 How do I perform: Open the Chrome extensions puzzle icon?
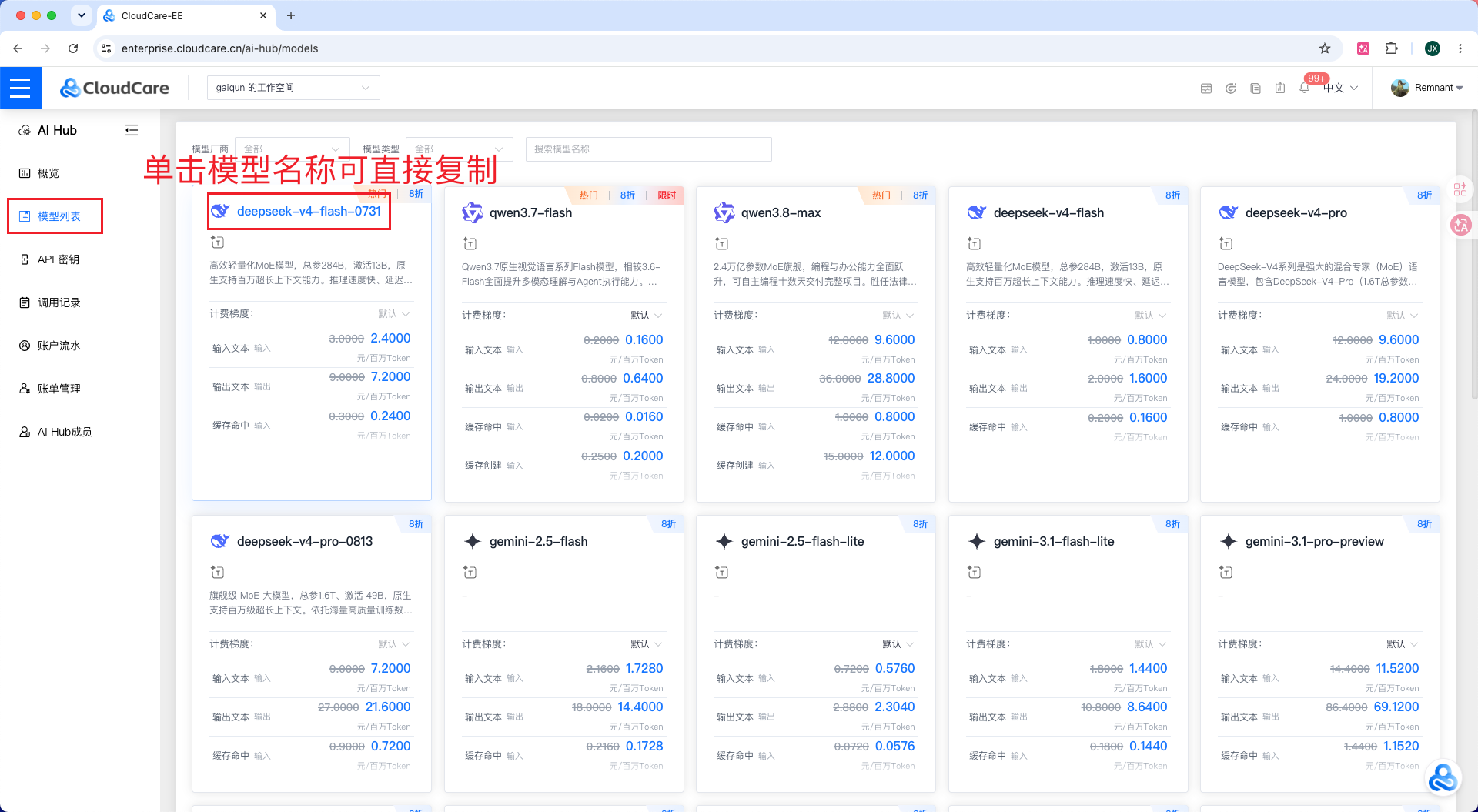(x=1391, y=48)
